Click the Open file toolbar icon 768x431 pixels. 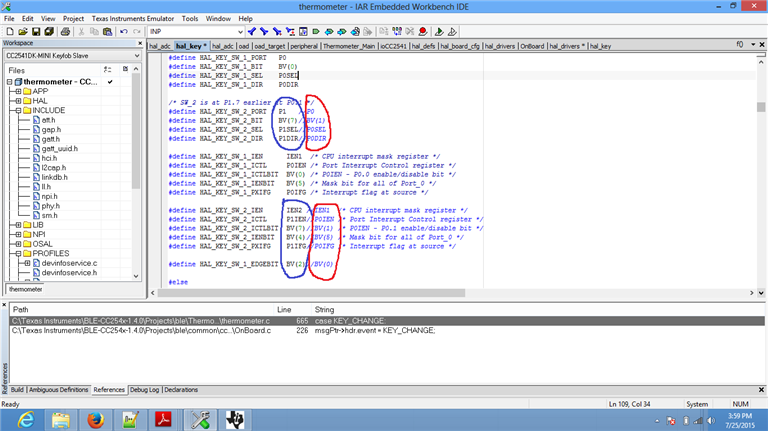tap(23, 32)
